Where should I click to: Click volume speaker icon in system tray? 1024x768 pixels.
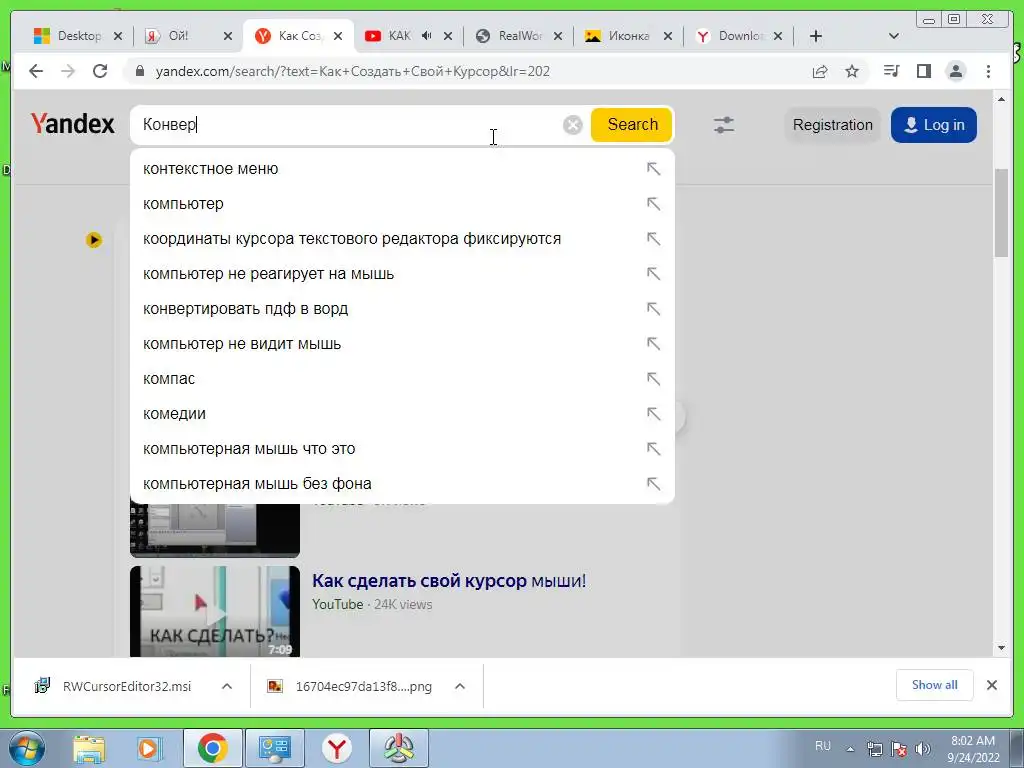click(x=923, y=749)
